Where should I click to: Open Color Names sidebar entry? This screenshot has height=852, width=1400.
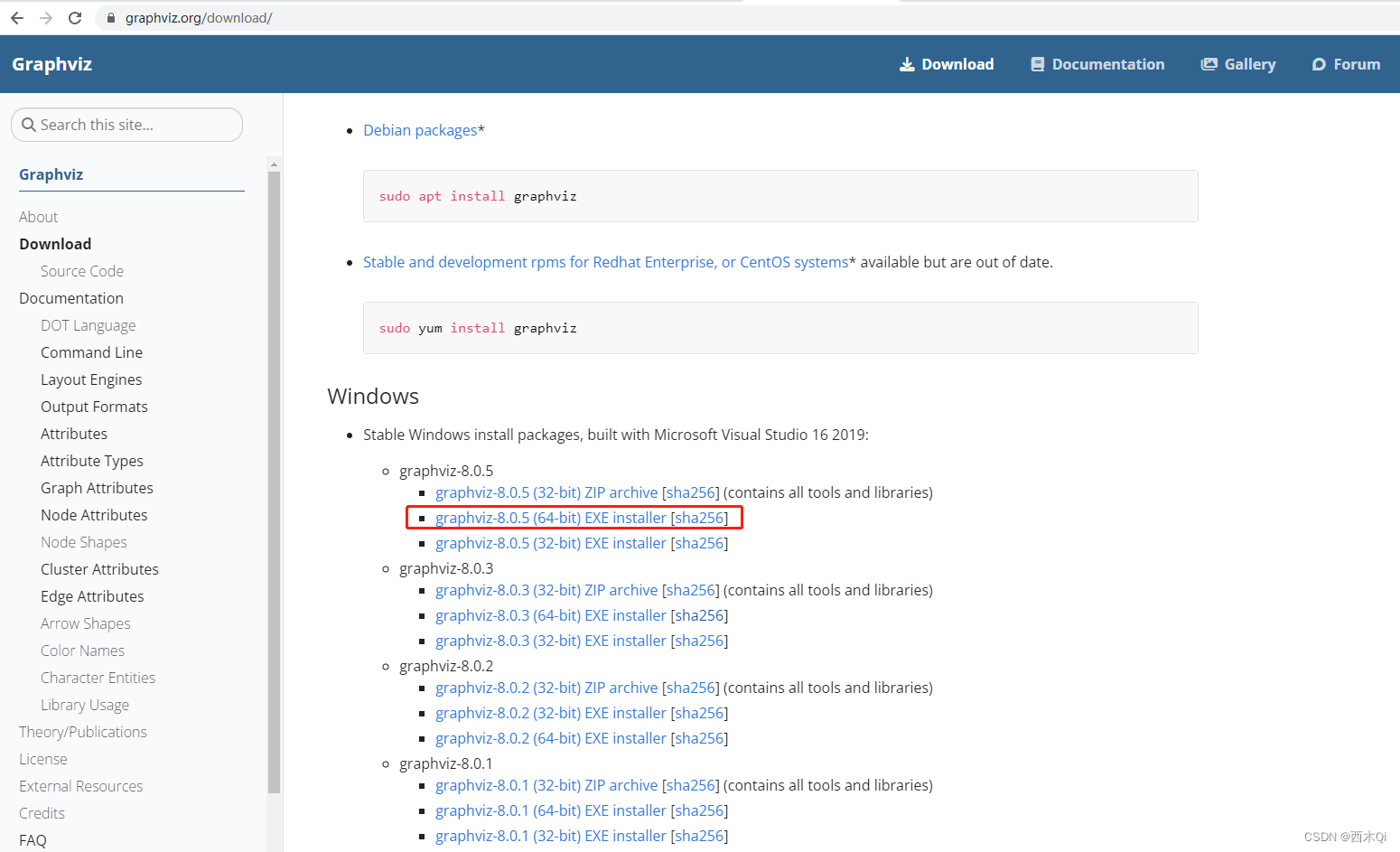click(83, 651)
